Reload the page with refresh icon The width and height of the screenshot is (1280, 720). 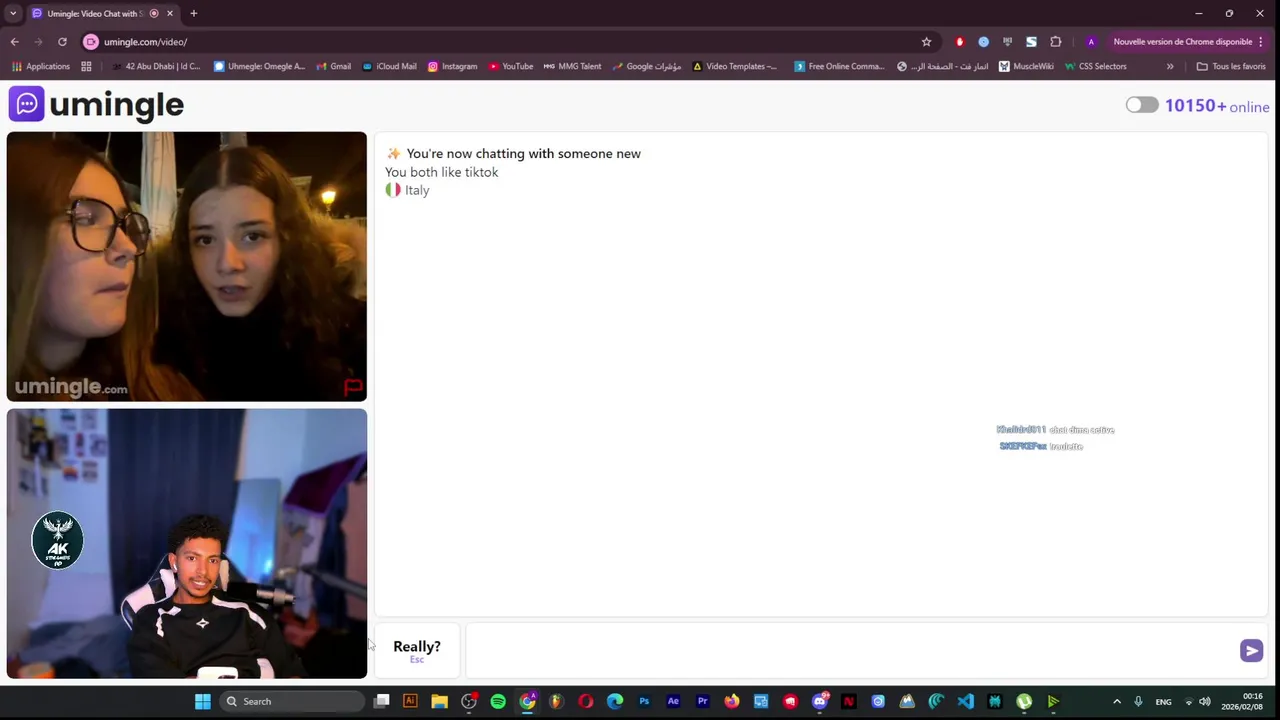(x=62, y=42)
